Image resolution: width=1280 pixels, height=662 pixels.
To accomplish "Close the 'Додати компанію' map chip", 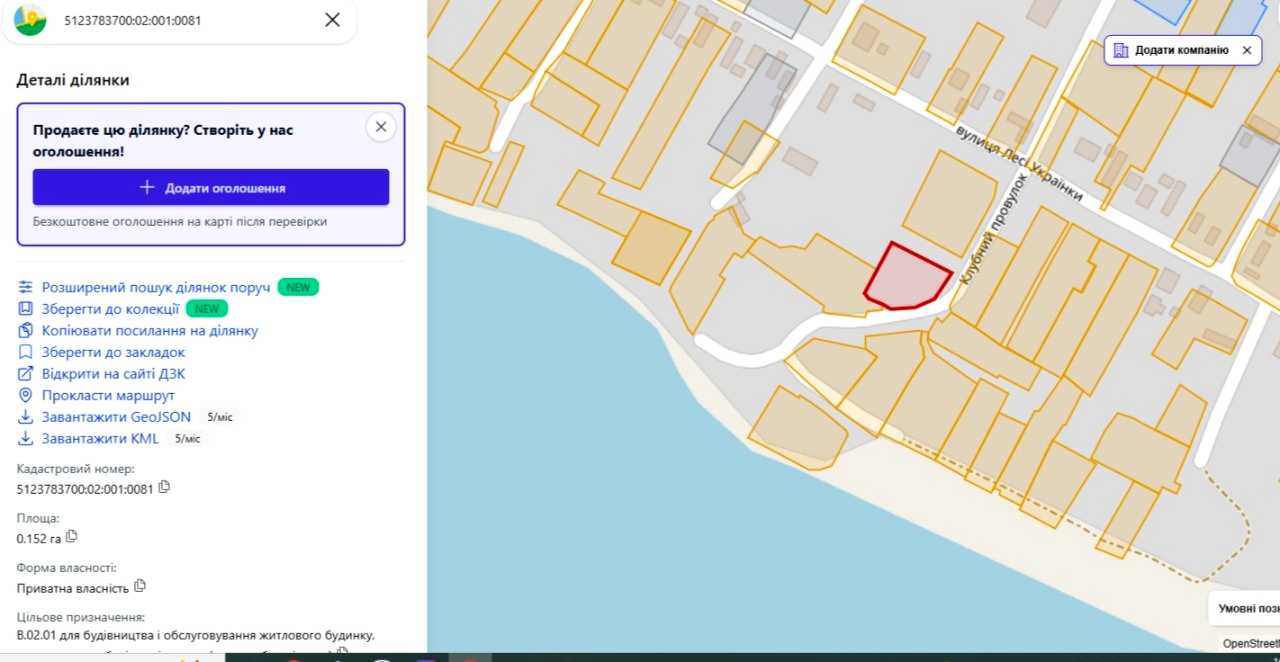I will [x=1247, y=50].
